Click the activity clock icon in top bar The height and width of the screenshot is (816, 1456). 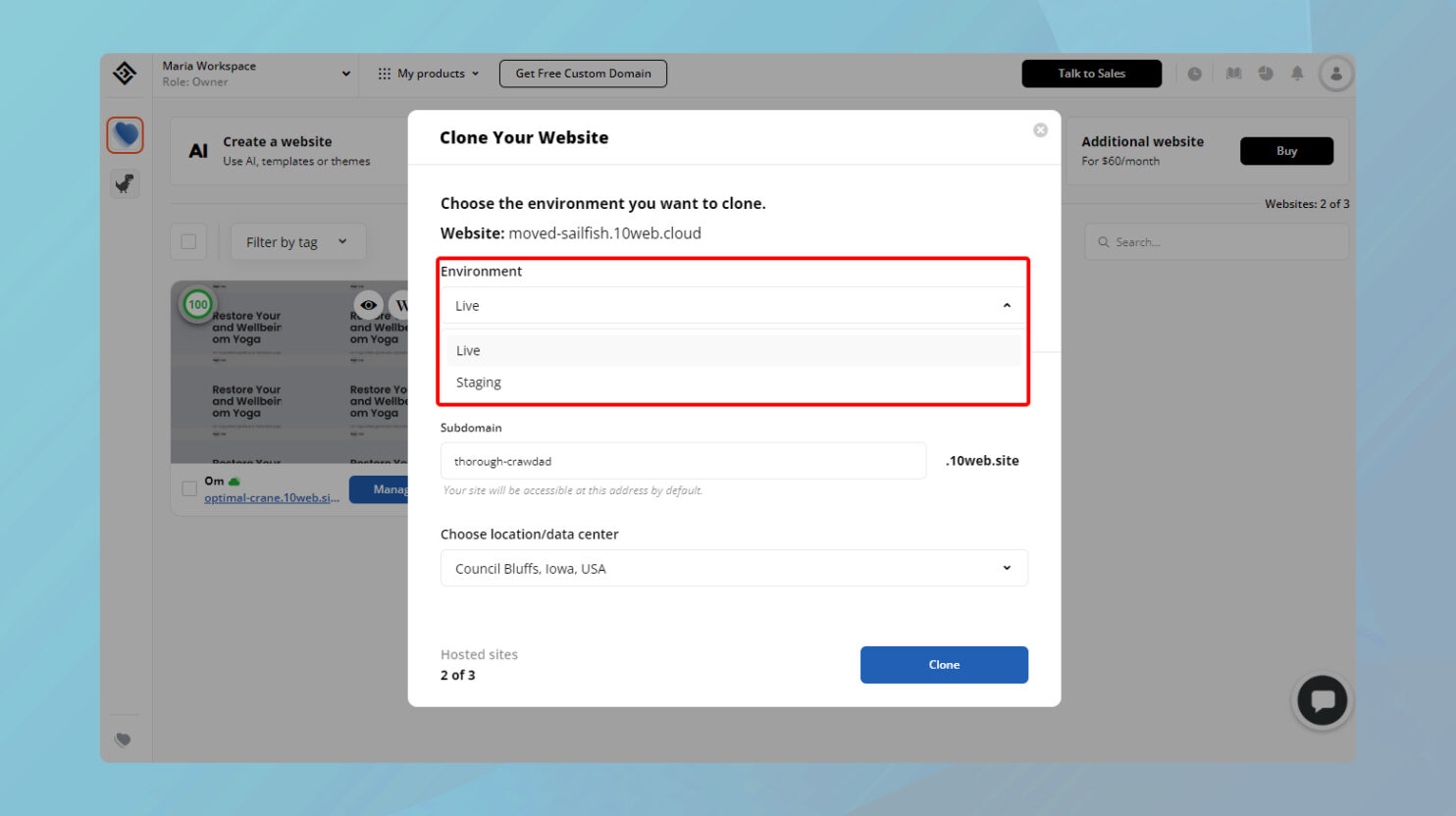tap(1195, 73)
